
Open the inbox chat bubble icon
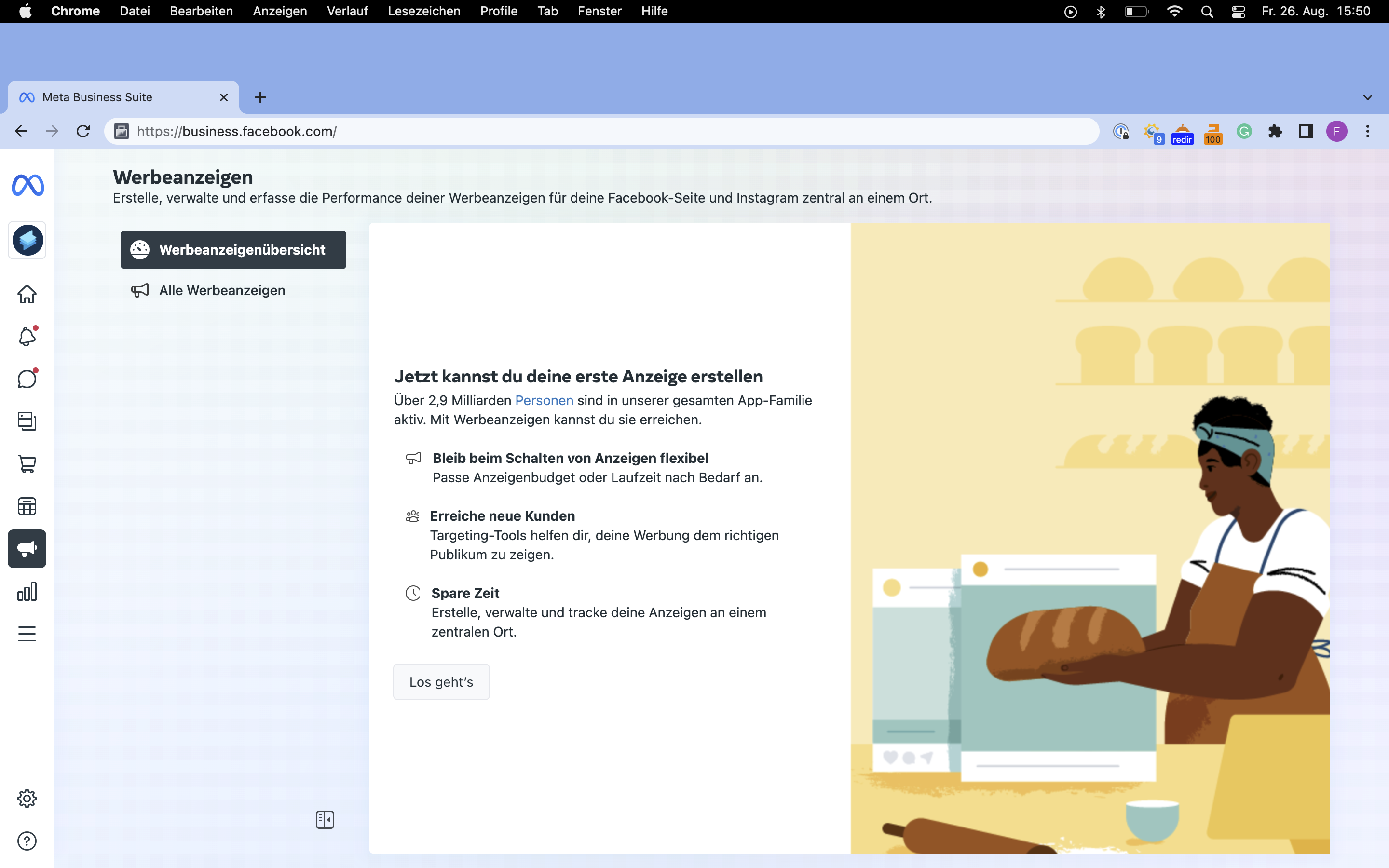[27, 379]
